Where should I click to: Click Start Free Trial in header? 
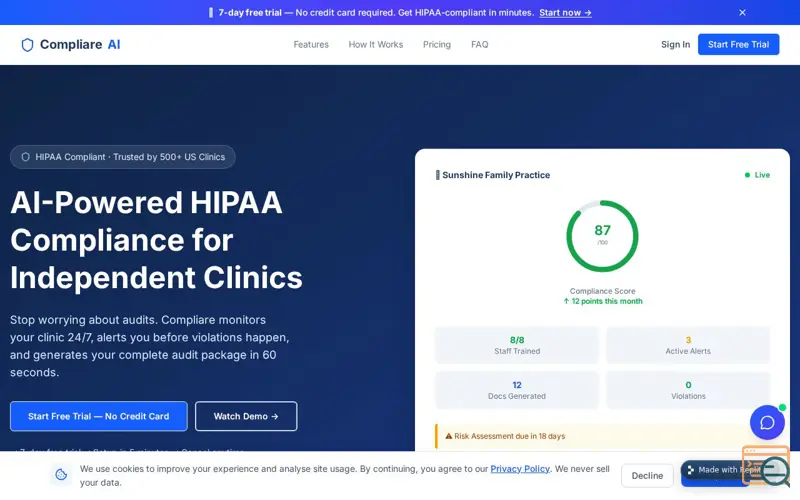pos(738,44)
